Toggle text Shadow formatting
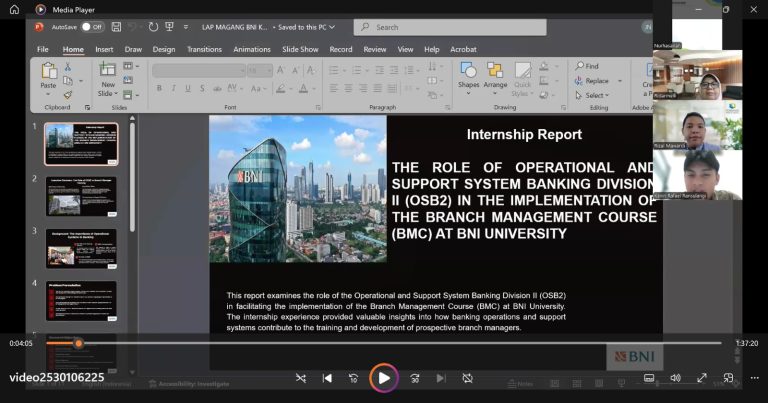Image resolution: width=768 pixels, height=403 pixels. [x=202, y=88]
